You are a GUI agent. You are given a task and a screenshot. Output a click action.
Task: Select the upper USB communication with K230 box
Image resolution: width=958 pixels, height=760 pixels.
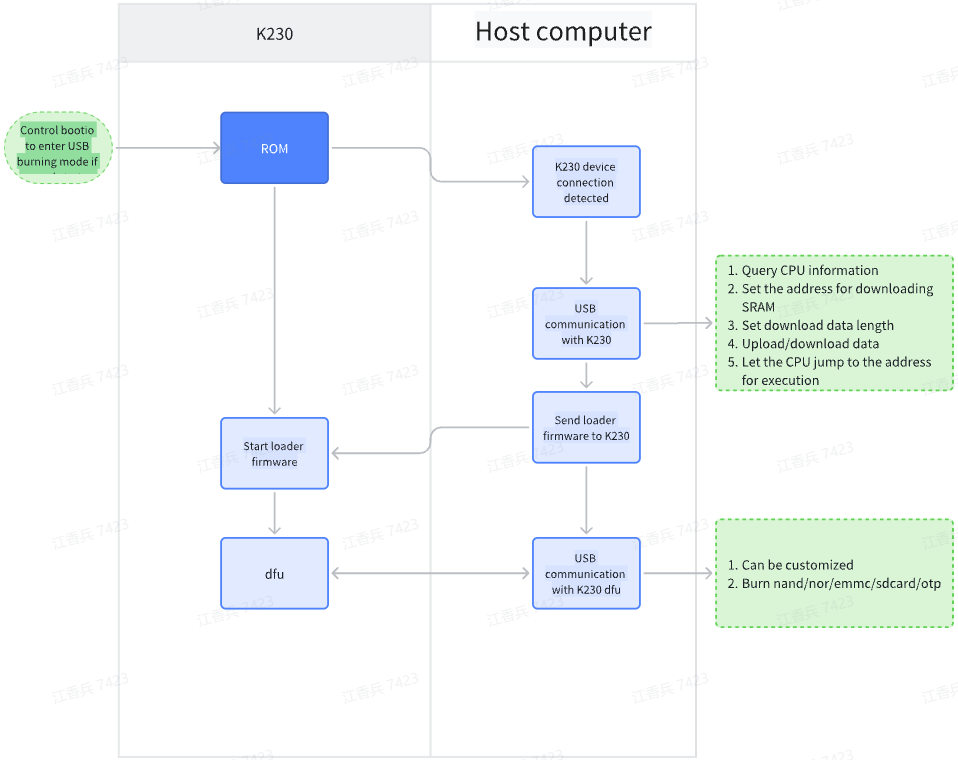tap(586, 324)
